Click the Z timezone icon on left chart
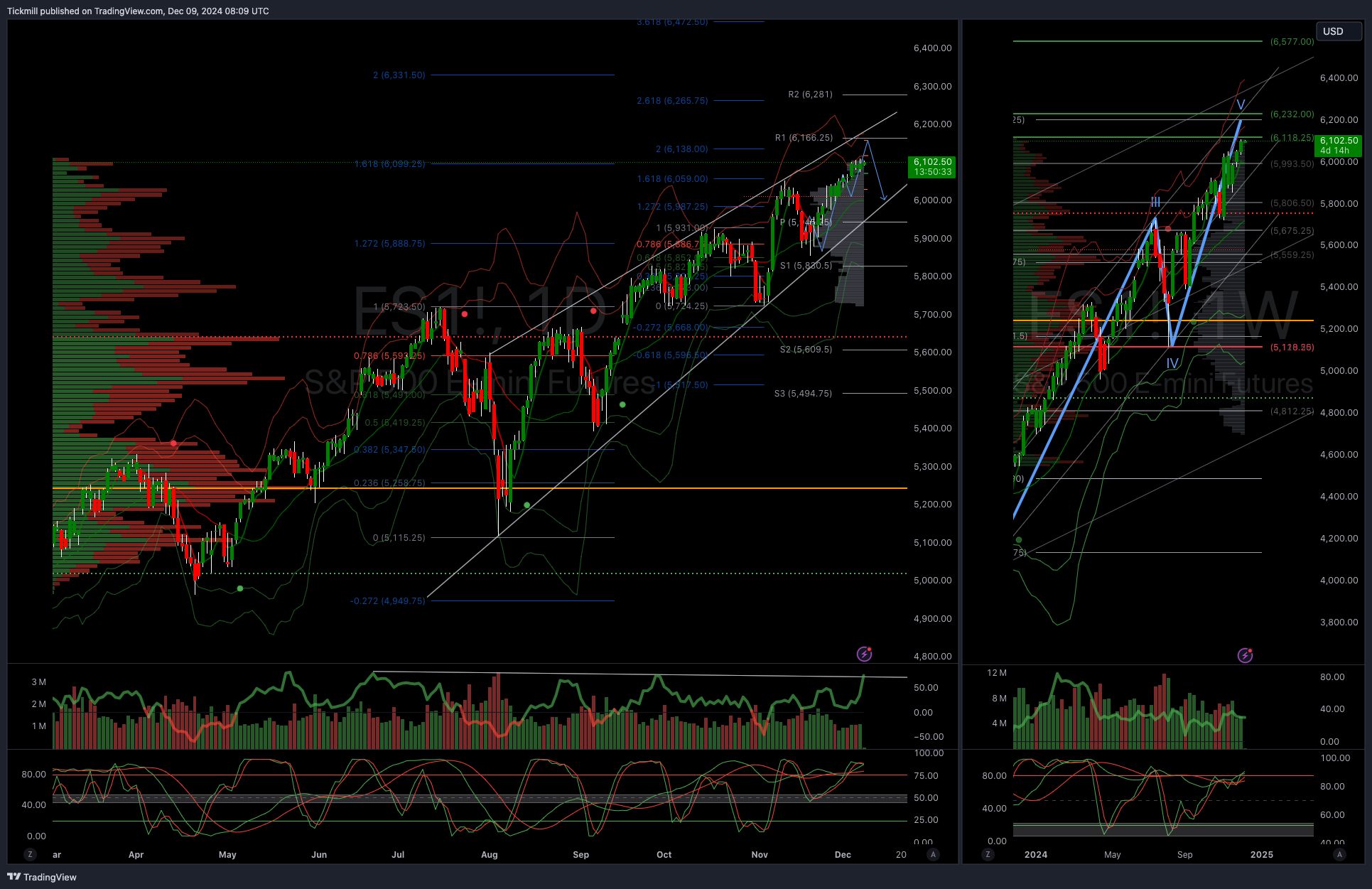This screenshot has height=889, width=1372. coord(30,854)
